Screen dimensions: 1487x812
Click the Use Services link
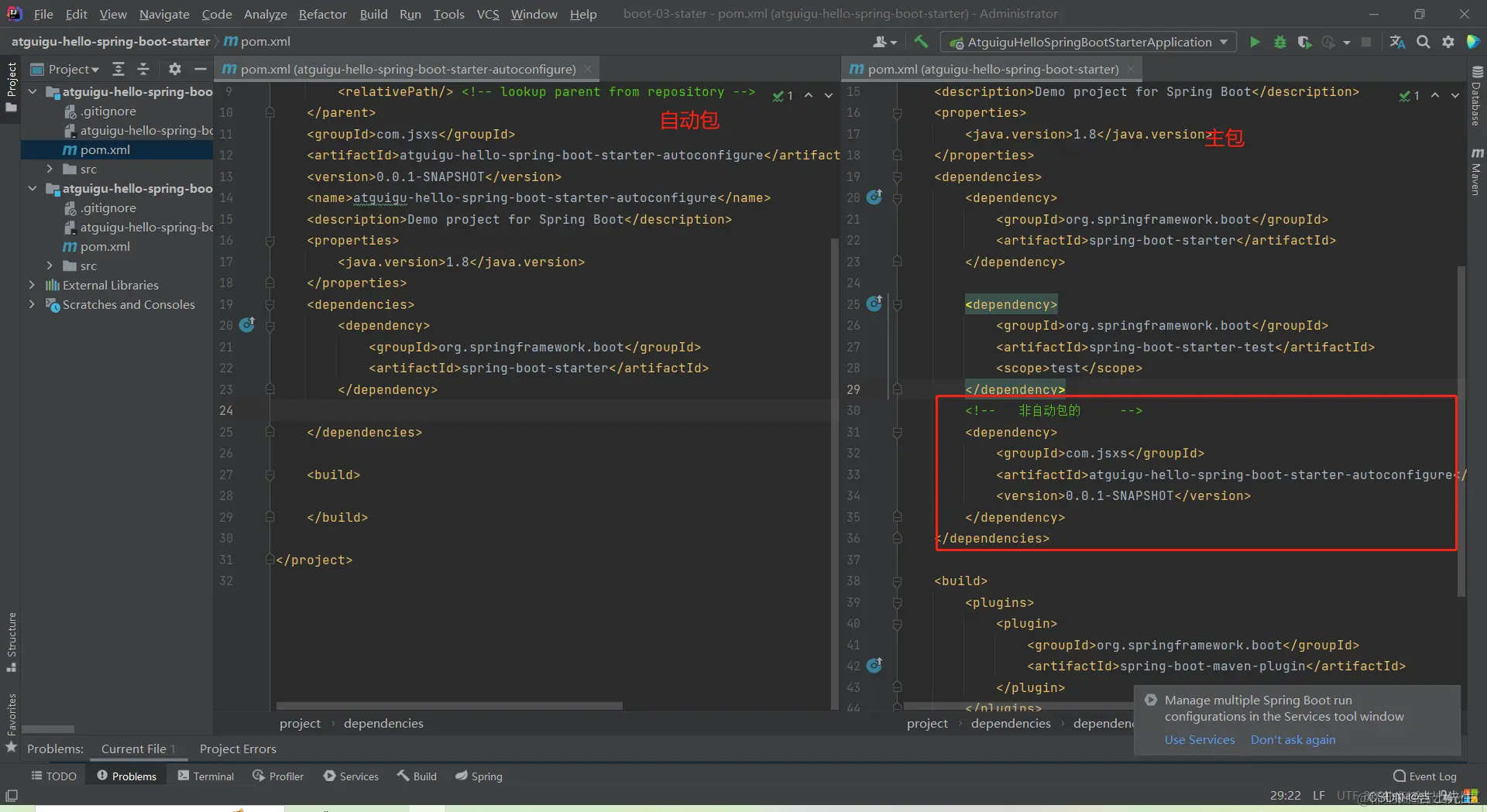1200,739
